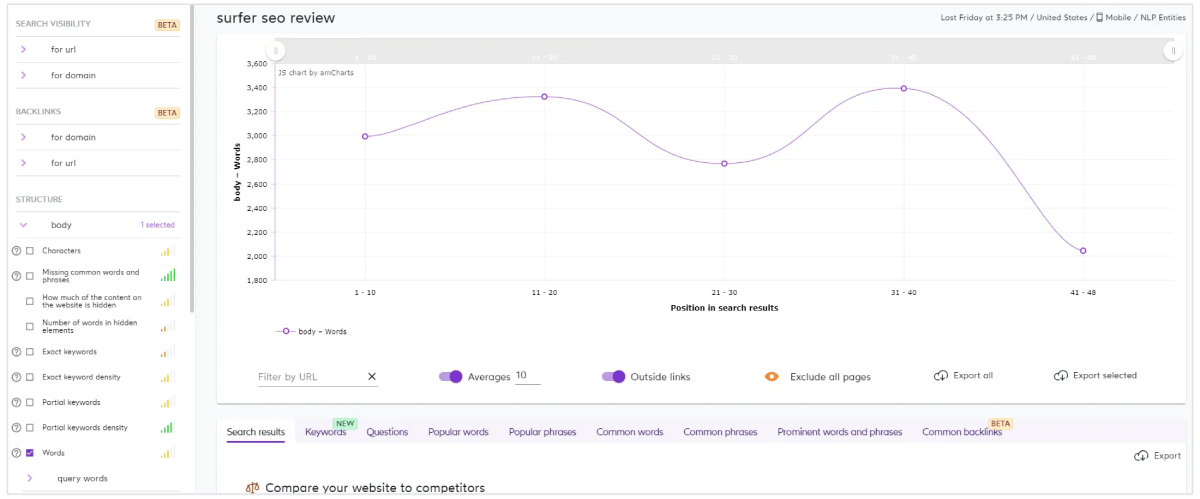Collapse the body structure section
This screenshot has width=1200, height=499.
23,226
